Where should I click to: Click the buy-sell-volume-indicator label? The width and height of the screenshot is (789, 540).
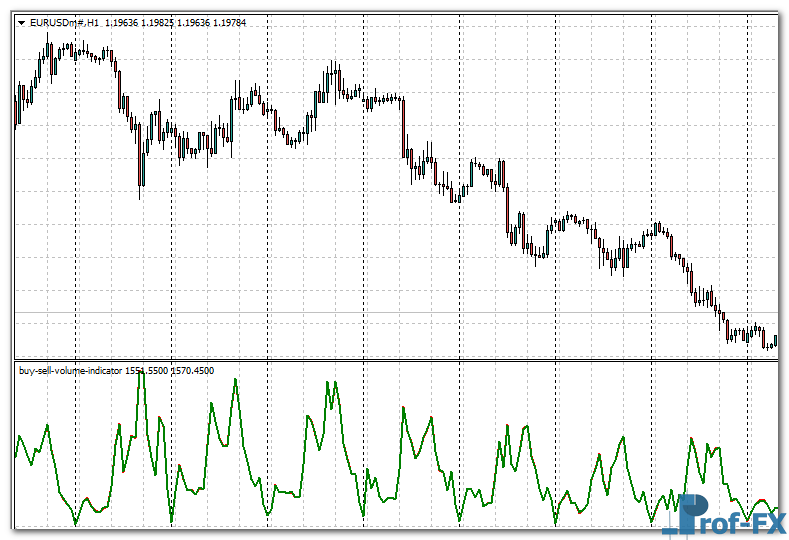click(71, 371)
